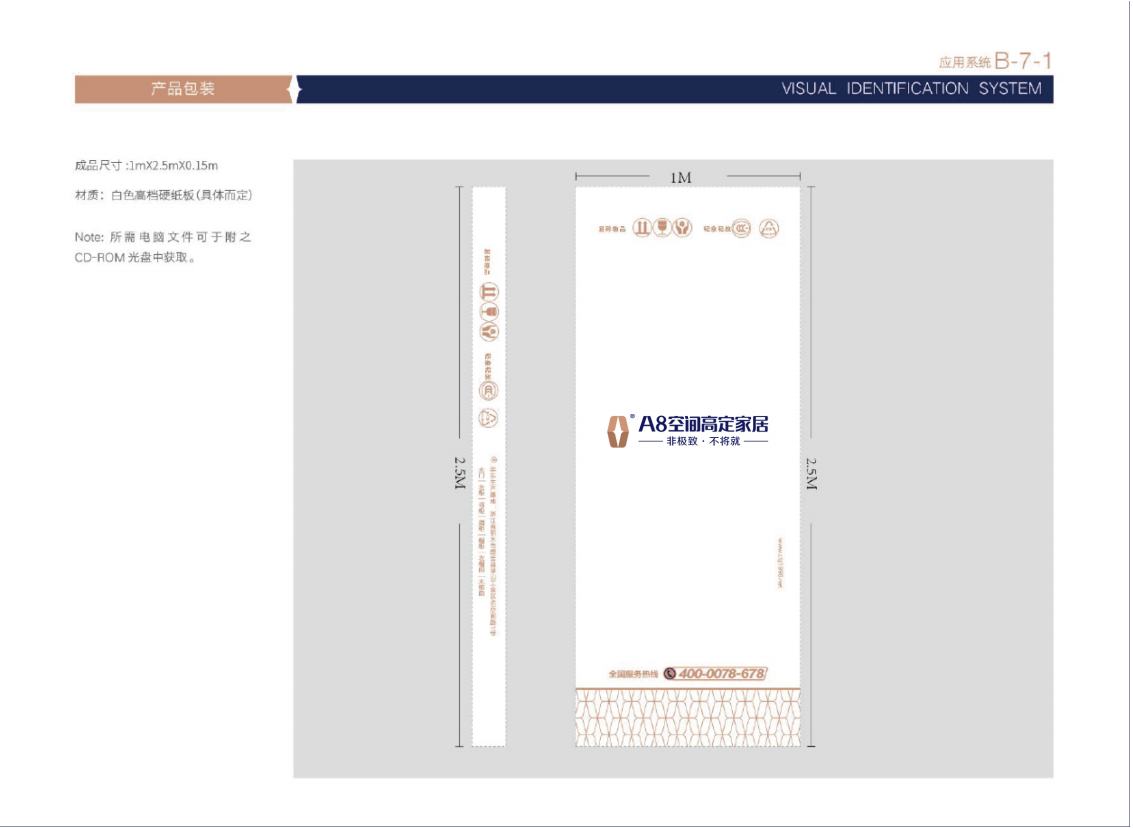Click the CCC certification mark on front panel

tap(741, 229)
